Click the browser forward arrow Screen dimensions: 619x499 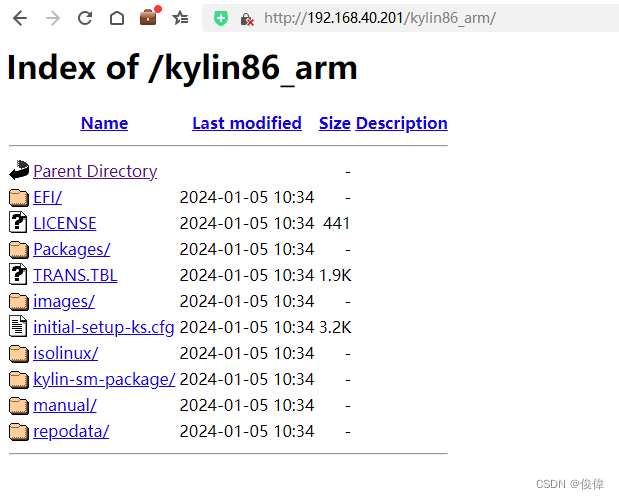[x=53, y=18]
